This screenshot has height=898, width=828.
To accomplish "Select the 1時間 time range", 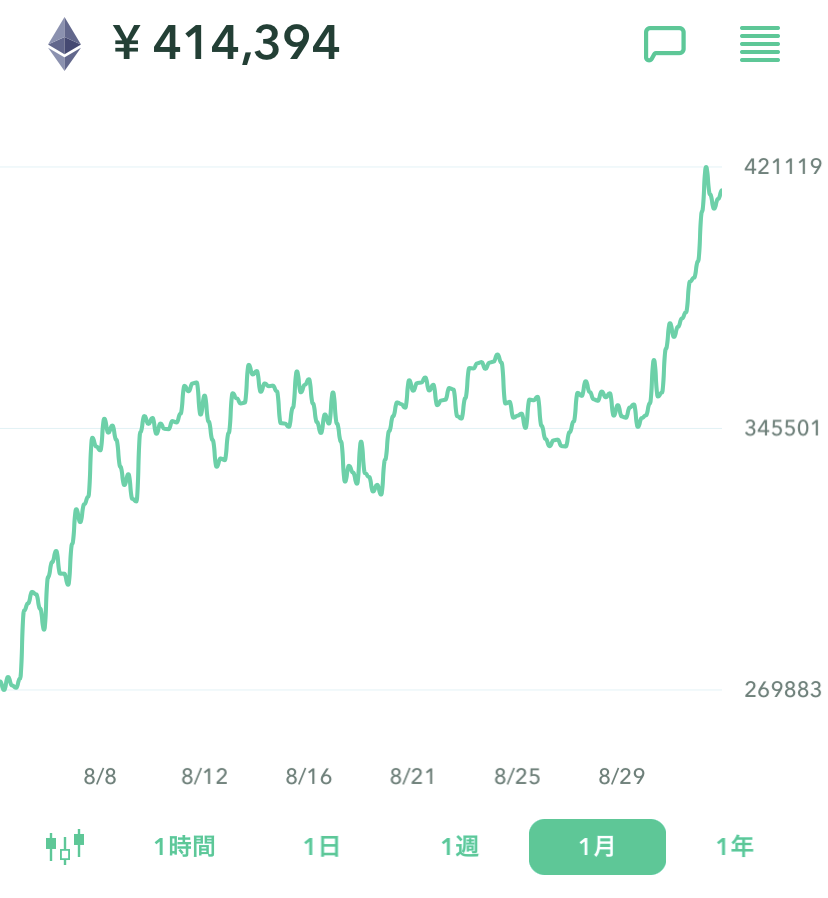I will click(184, 847).
